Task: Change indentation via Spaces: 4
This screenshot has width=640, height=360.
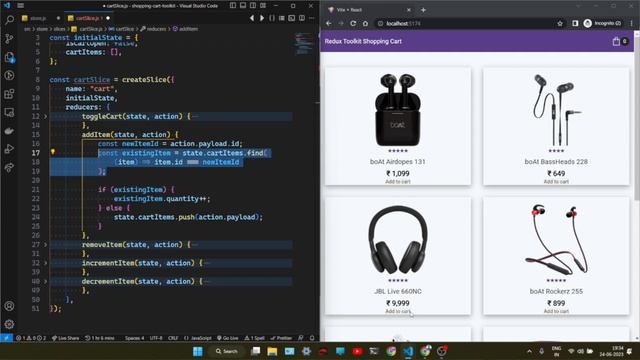Action: point(134,338)
